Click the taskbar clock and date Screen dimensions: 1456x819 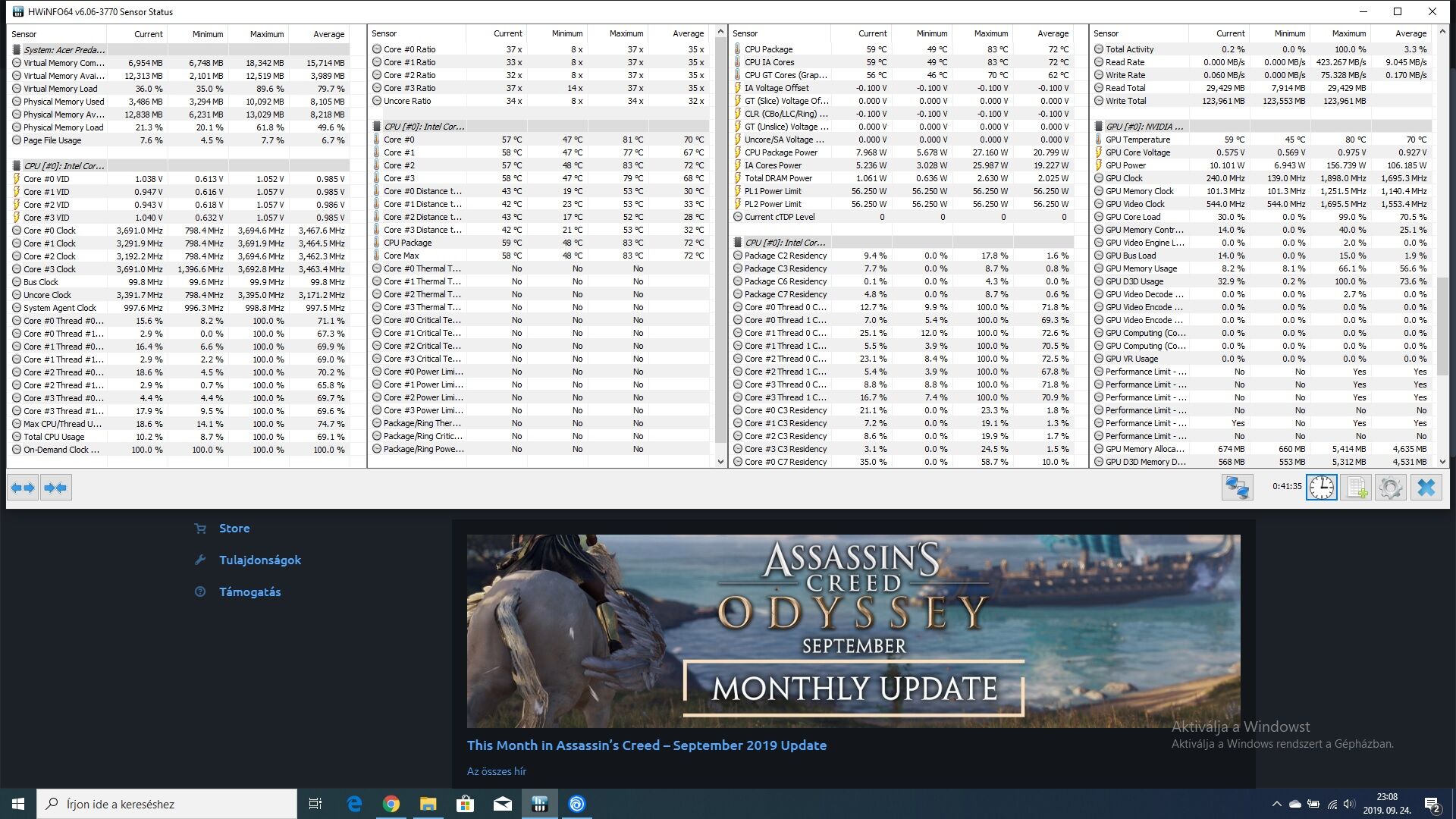1387,804
